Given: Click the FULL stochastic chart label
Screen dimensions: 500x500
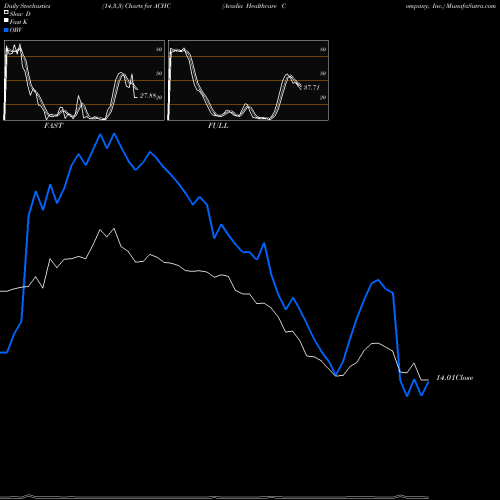Looking at the screenshot, I should [x=218, y=126].
